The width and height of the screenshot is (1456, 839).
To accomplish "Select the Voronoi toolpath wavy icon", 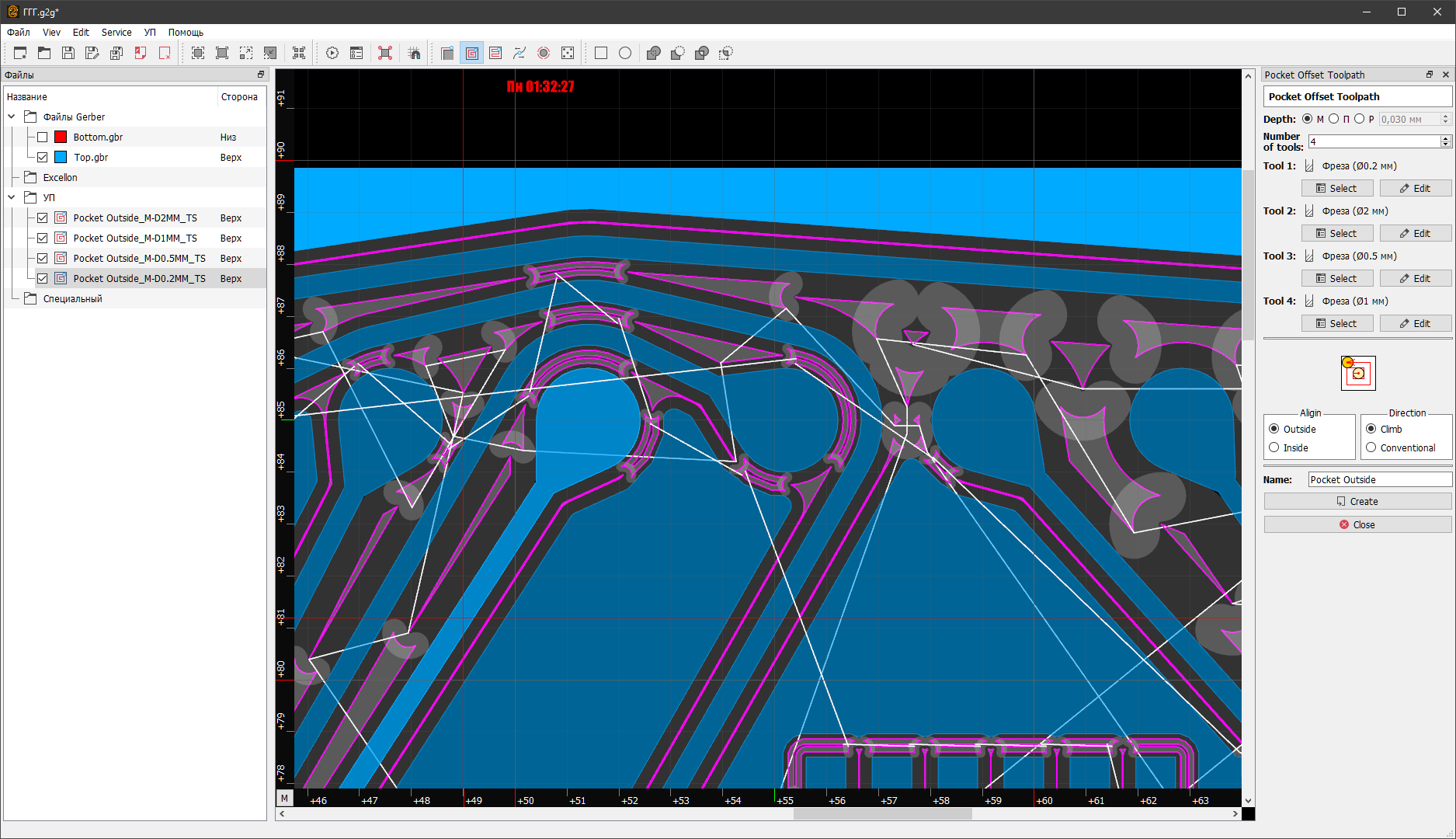I will (x=520, y=53).
